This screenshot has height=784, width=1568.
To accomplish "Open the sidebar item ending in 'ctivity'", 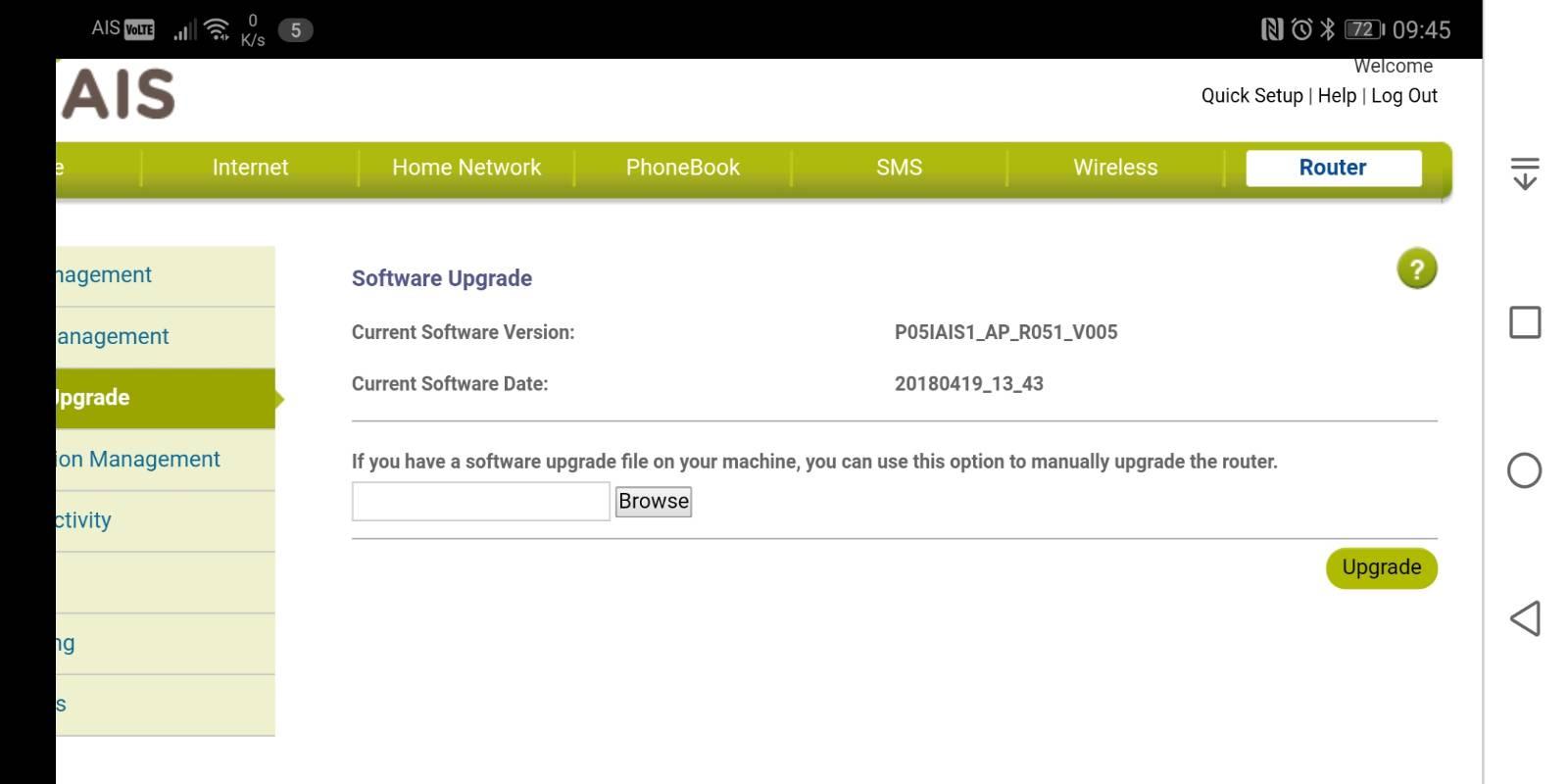I will [166, 520].
